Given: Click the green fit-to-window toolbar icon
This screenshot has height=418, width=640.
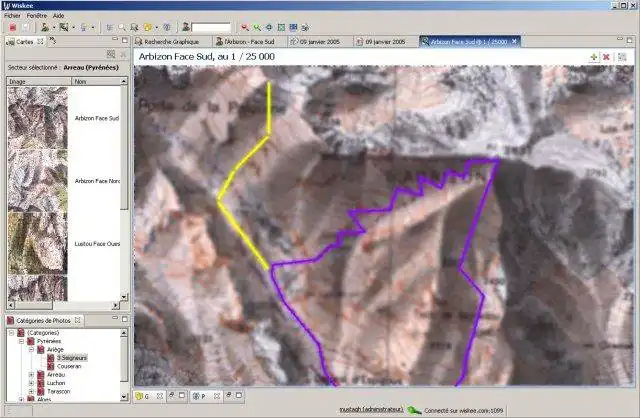Looking at the screenshot, I should pos(281,27).
